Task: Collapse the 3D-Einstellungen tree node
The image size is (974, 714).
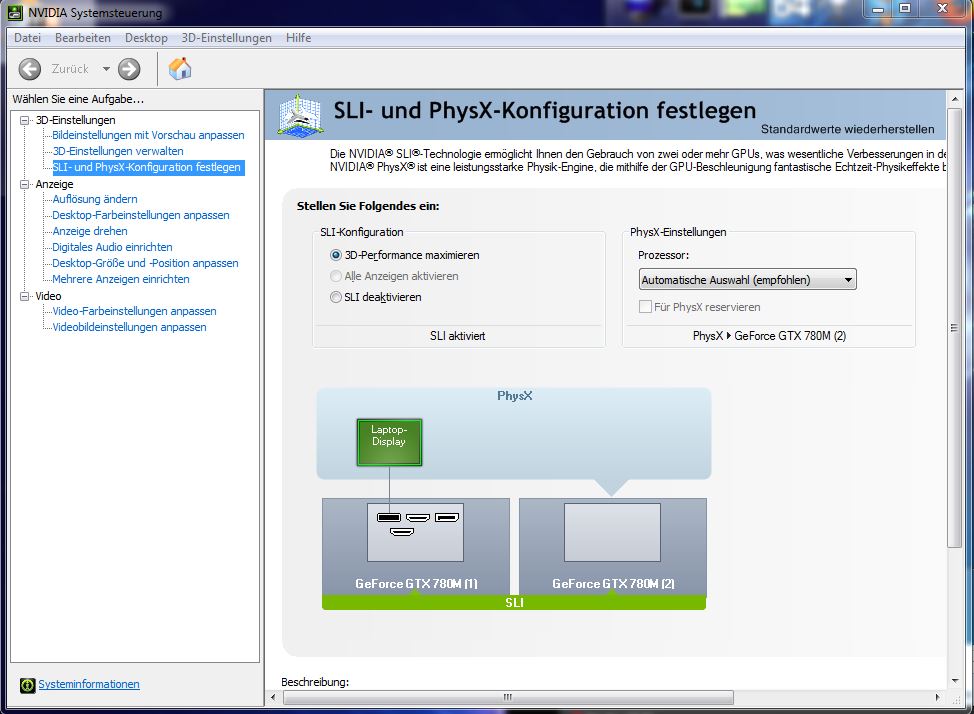Action: pos(24,121)
